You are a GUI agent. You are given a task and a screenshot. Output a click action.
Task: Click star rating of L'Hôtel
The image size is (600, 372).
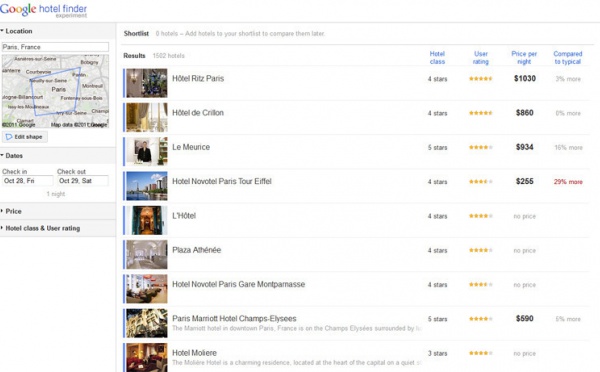click(481, 216)
